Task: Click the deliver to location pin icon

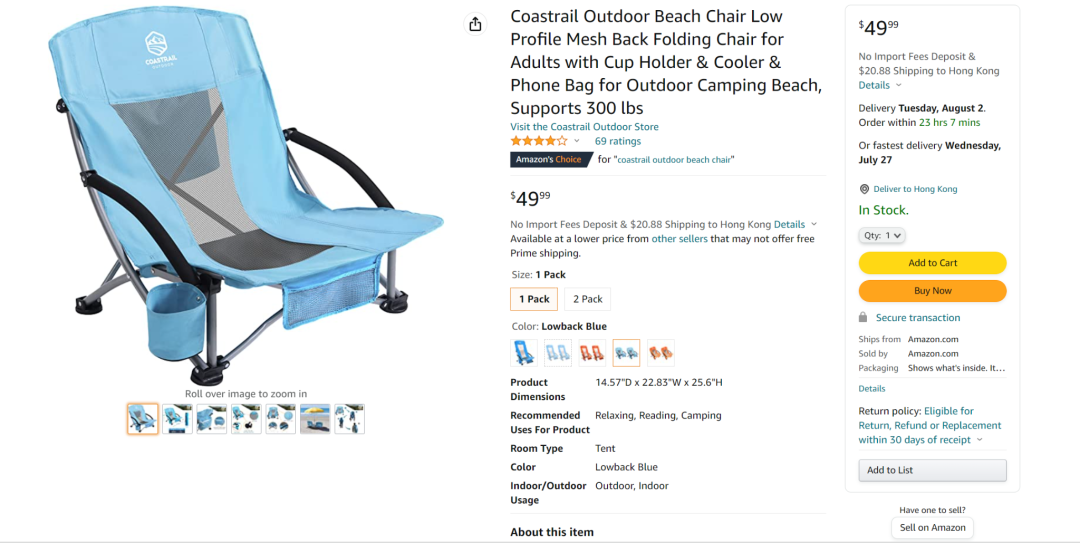Action: coord(864,189)
